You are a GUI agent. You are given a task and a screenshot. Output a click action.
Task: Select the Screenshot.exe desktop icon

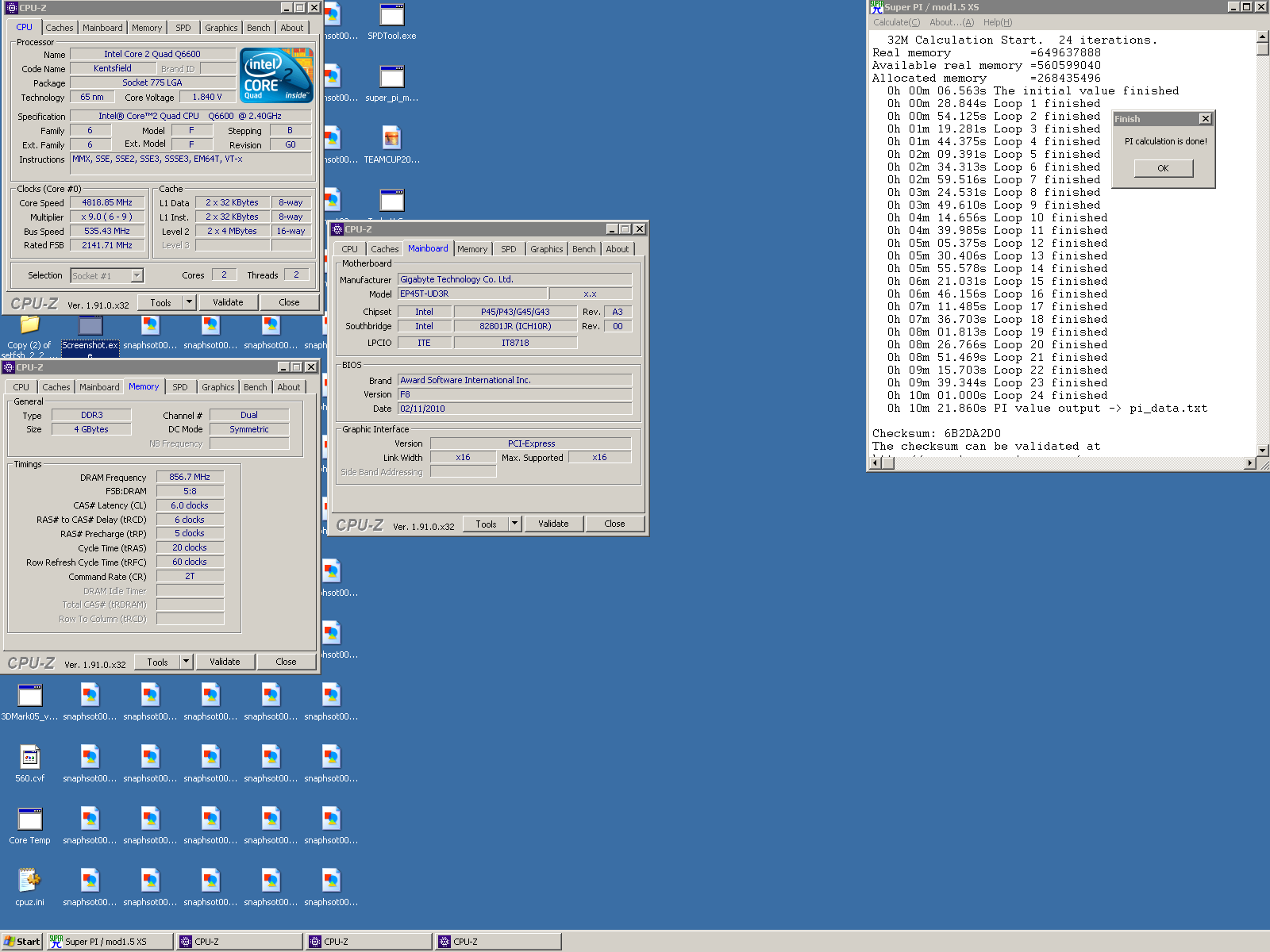click(x=90, y=335)
